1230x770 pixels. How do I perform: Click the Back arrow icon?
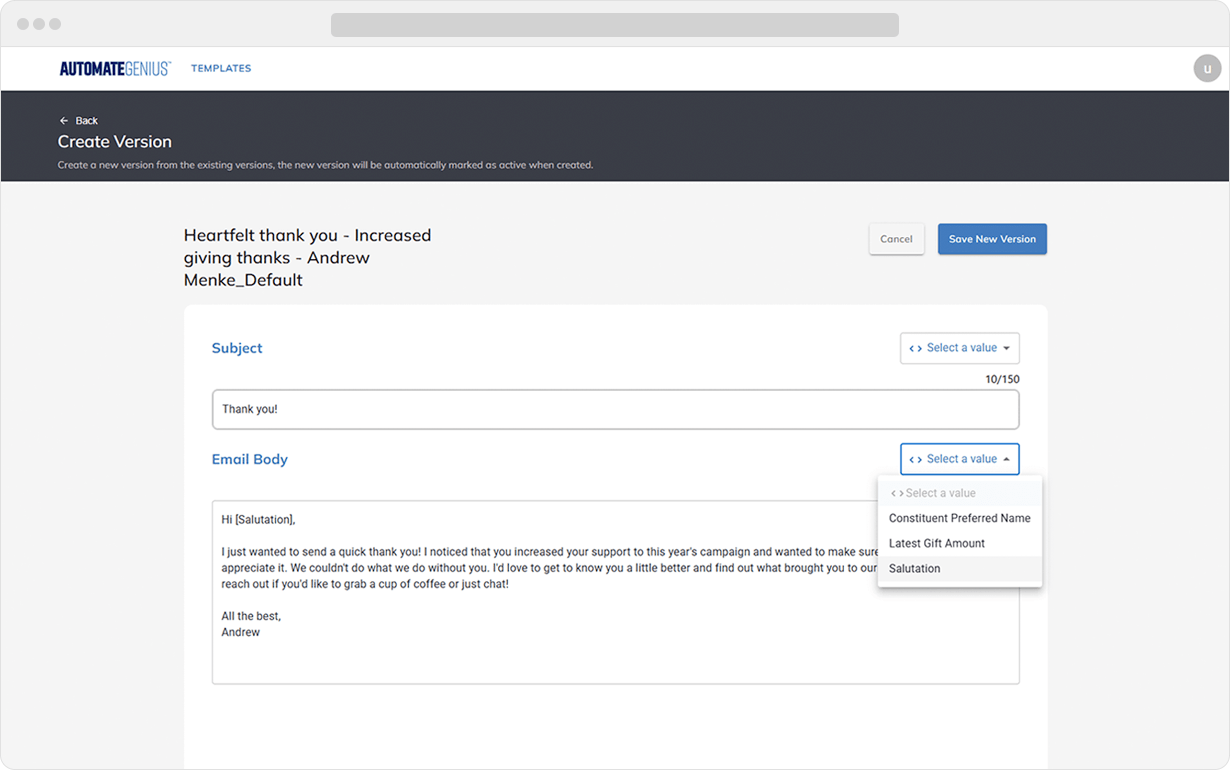point(64,121)
